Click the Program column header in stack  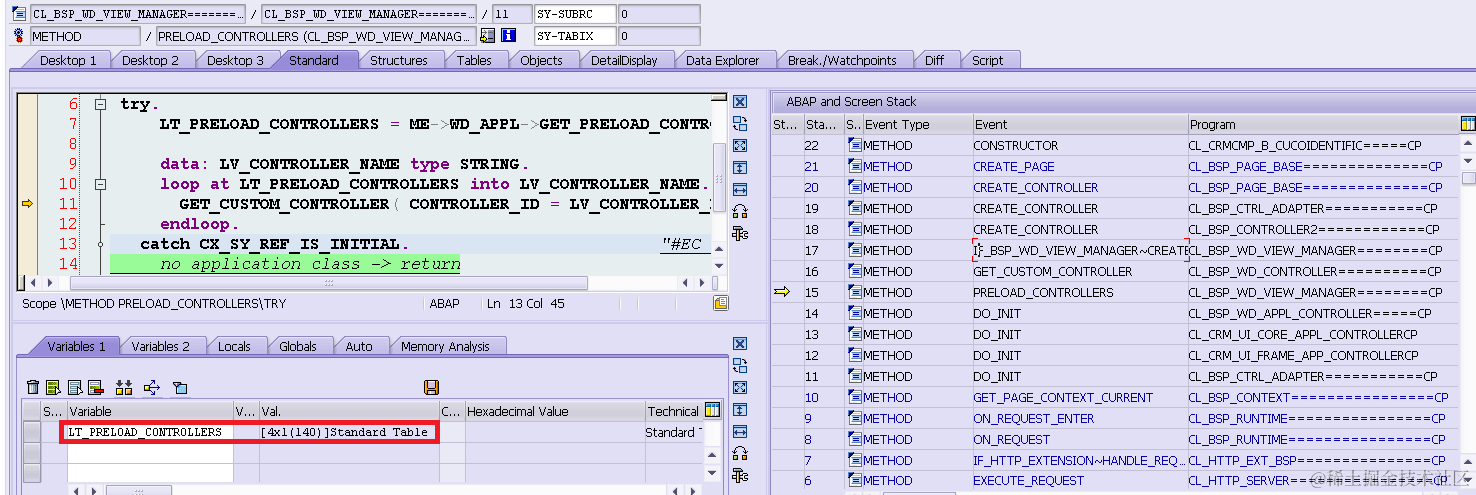(1322, 125)
